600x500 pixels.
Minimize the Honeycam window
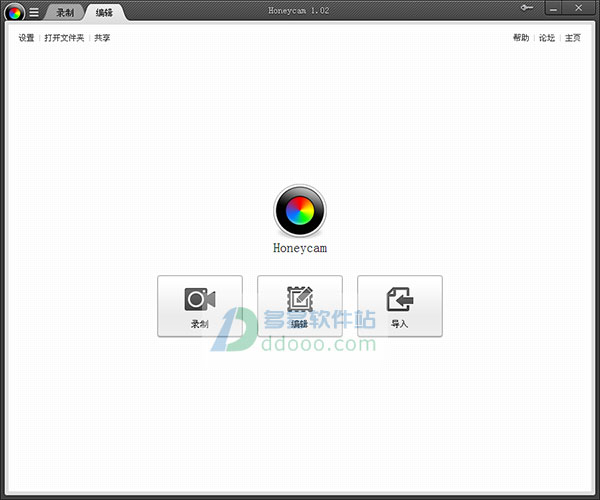click(553, 9)
